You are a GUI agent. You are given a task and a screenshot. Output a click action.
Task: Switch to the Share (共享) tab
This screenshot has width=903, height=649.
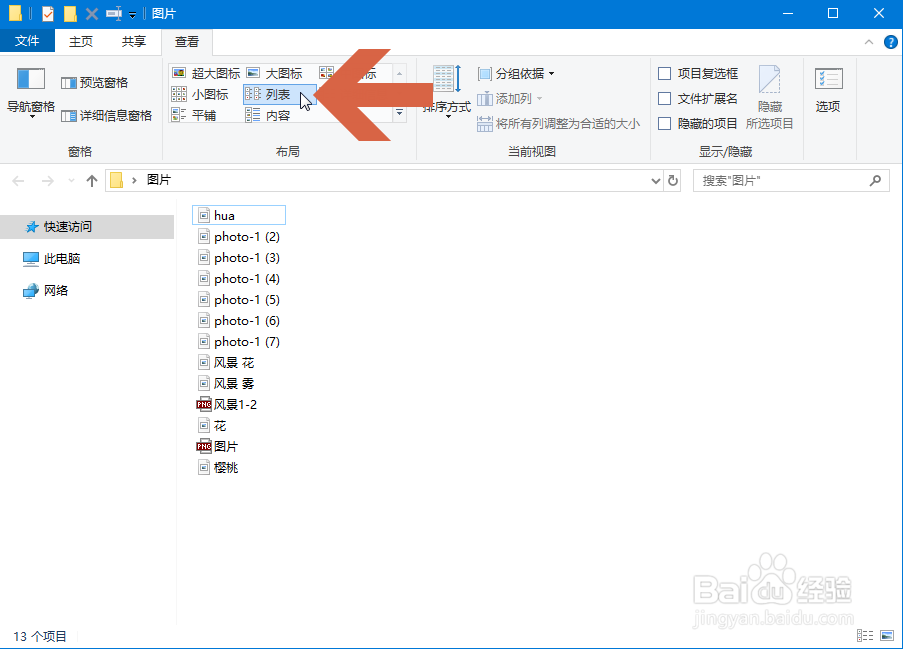pos(134,41)
